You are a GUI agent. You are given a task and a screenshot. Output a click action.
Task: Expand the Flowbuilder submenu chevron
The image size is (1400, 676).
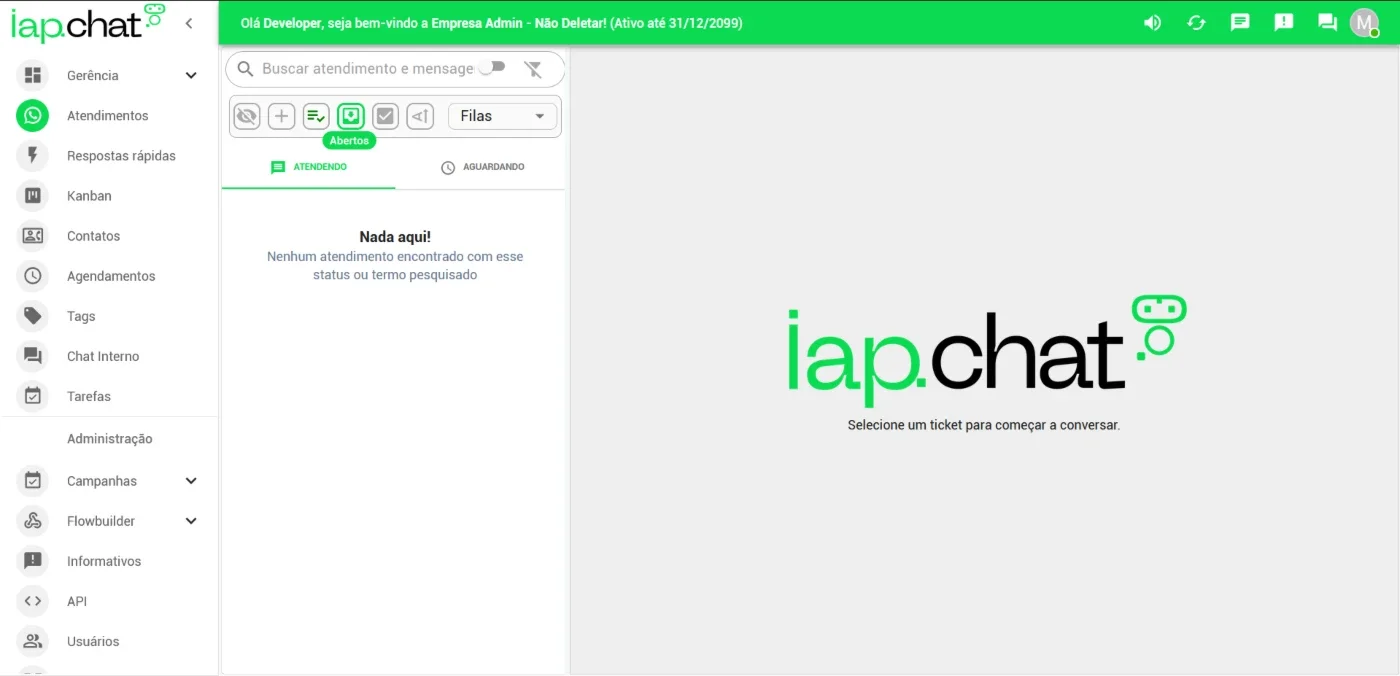[191, 520]
